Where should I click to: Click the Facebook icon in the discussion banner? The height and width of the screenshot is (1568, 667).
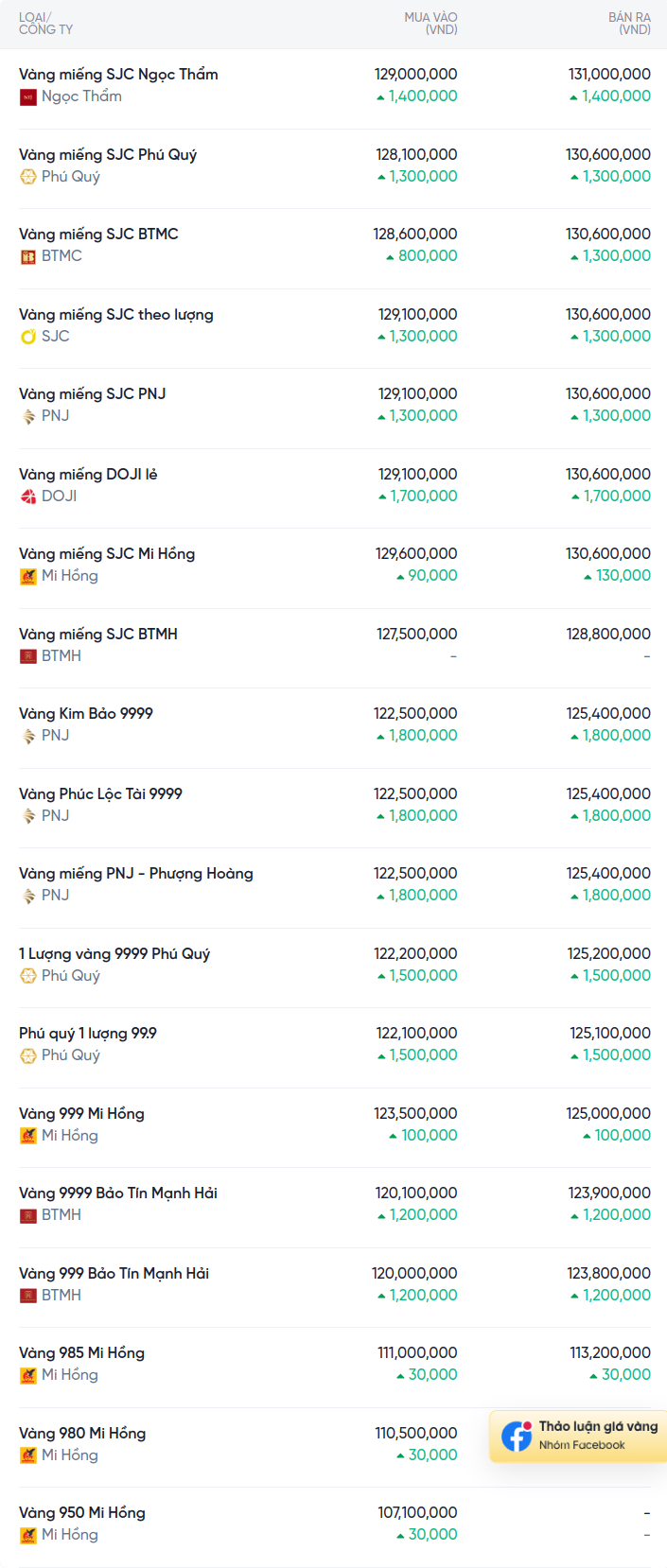[x=517, y=1436]
